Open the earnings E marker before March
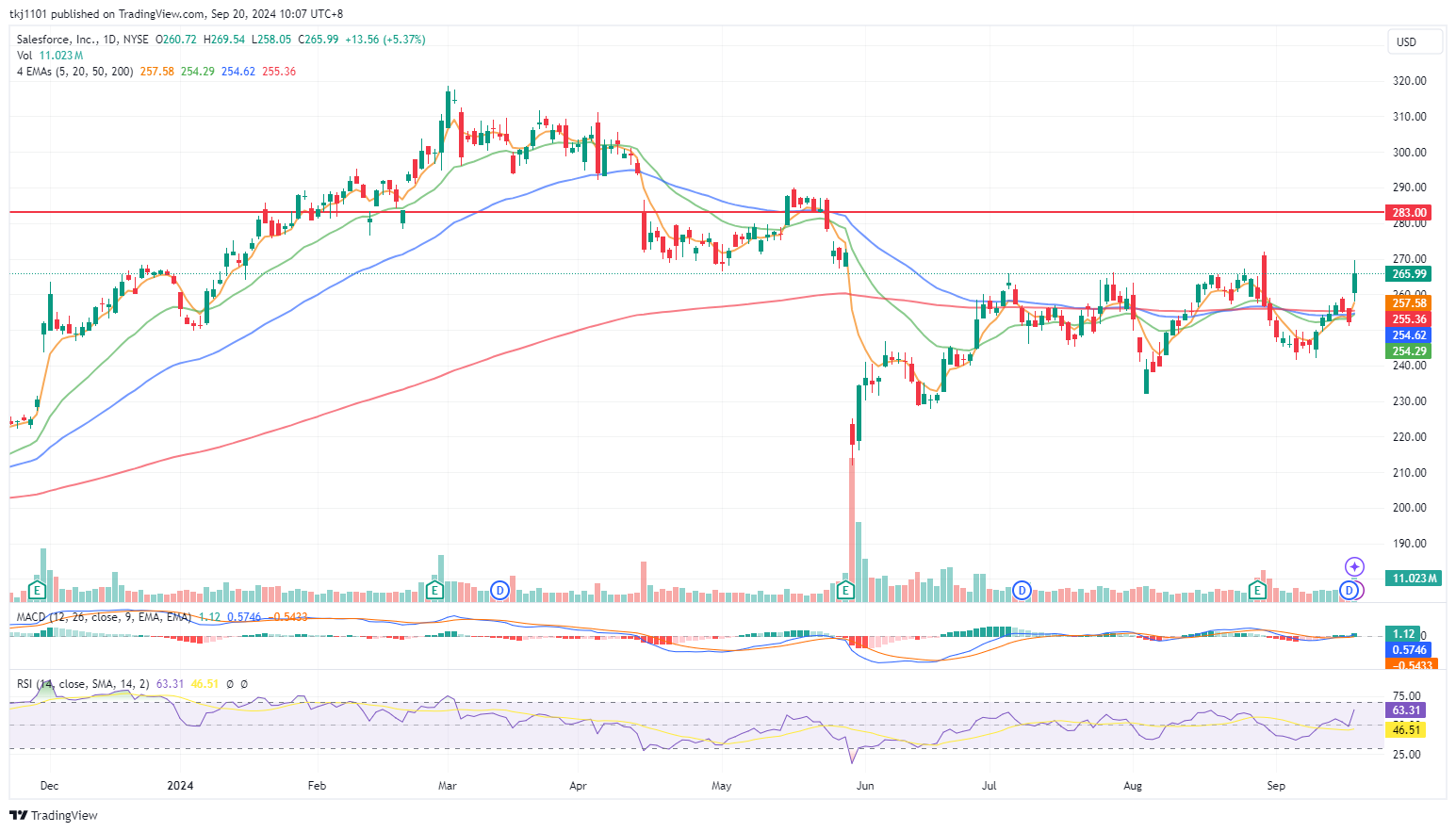1456x832 pixels. tap(434, 591)
